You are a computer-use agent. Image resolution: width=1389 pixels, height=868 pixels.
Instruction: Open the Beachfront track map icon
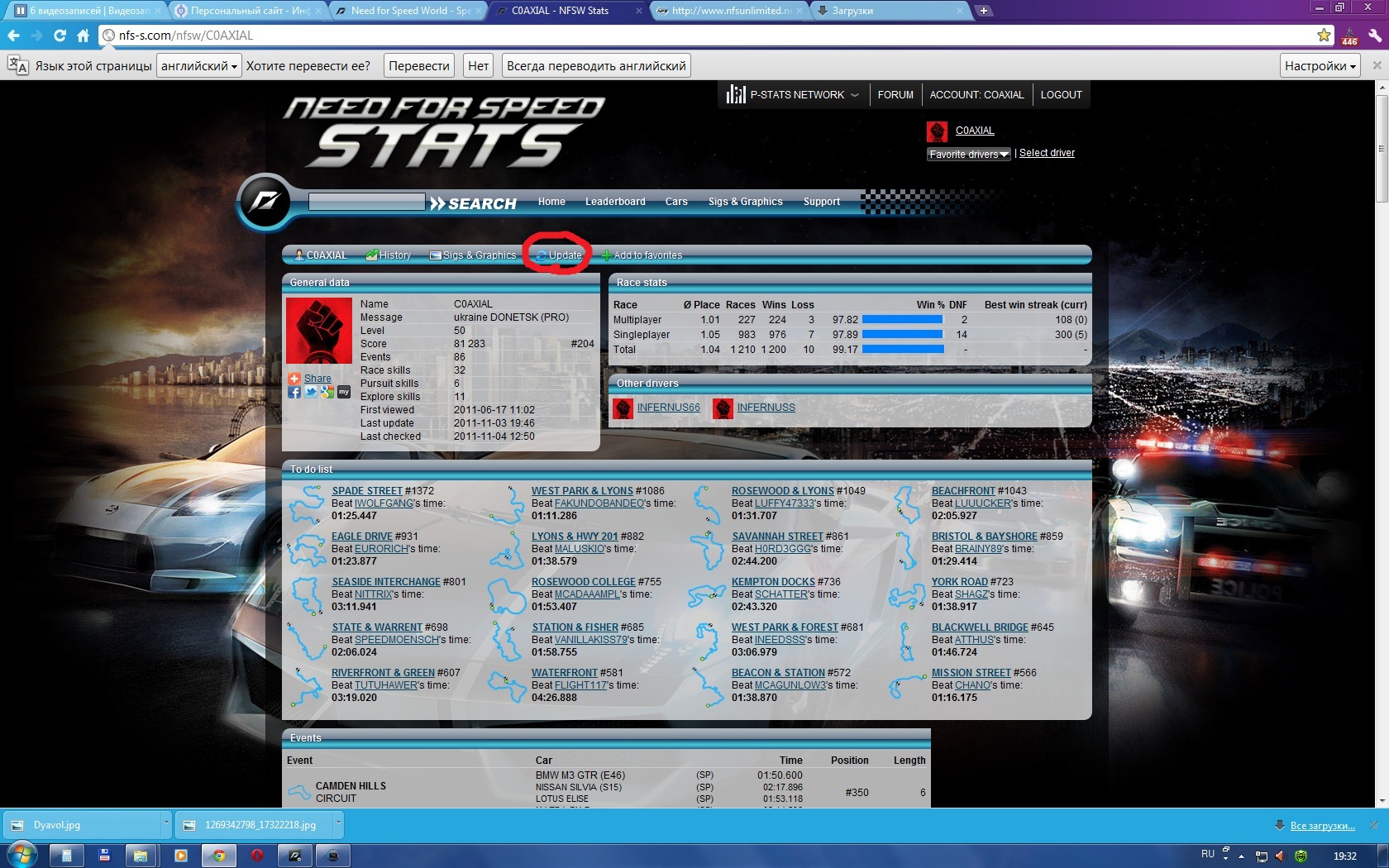[908, 503]
